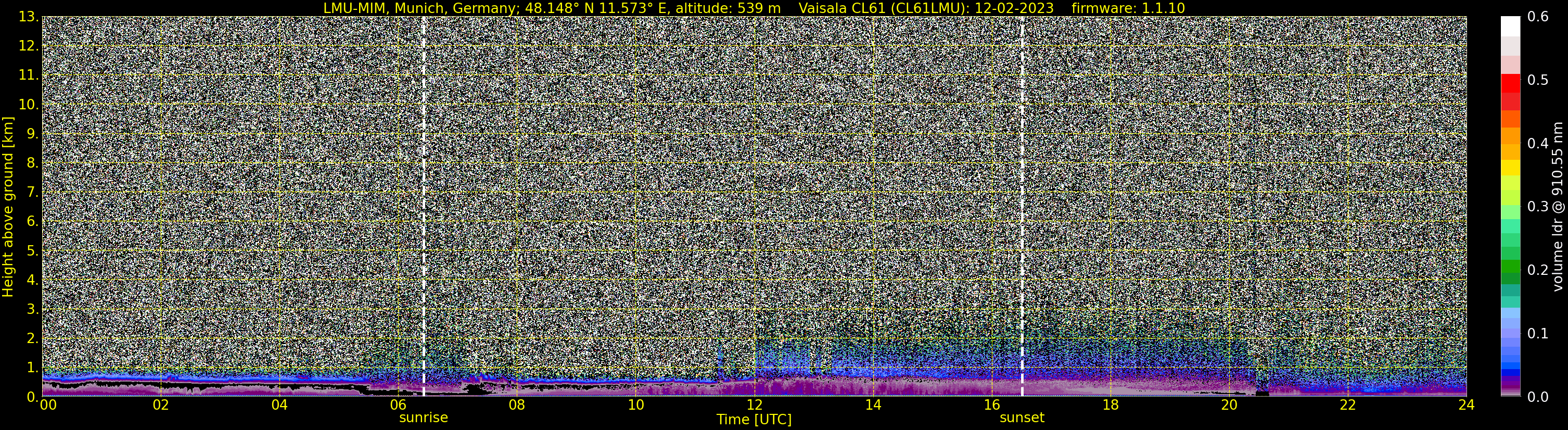The image size is (1568, 430).
Task: Click the colorbar tick label "0.0"
Action: pos(1538,397)
